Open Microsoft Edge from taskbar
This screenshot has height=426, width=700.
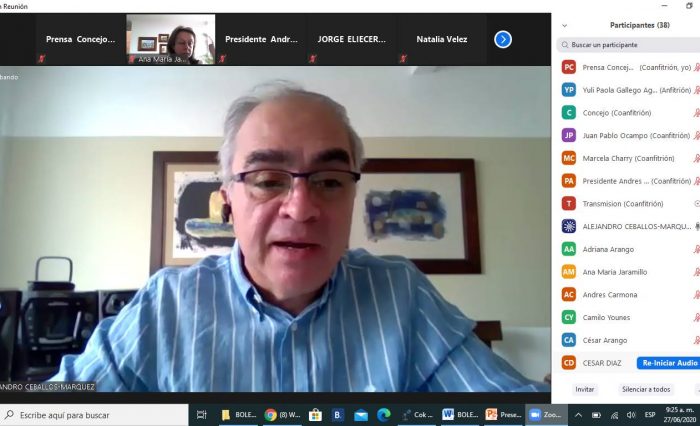(x=383, y=414)
